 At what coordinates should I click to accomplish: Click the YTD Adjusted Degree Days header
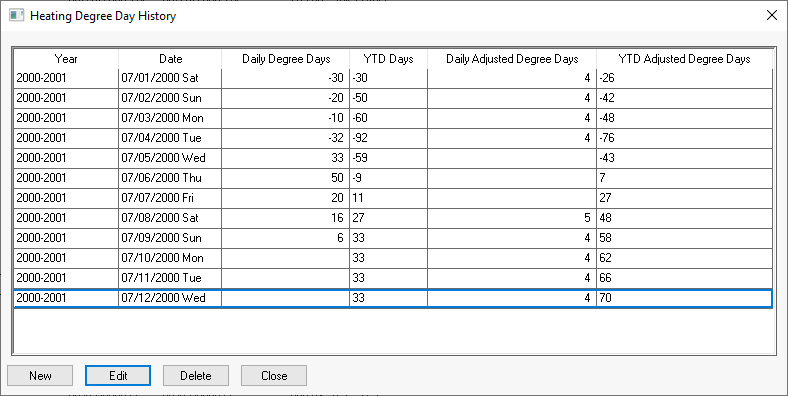(684, 59)
